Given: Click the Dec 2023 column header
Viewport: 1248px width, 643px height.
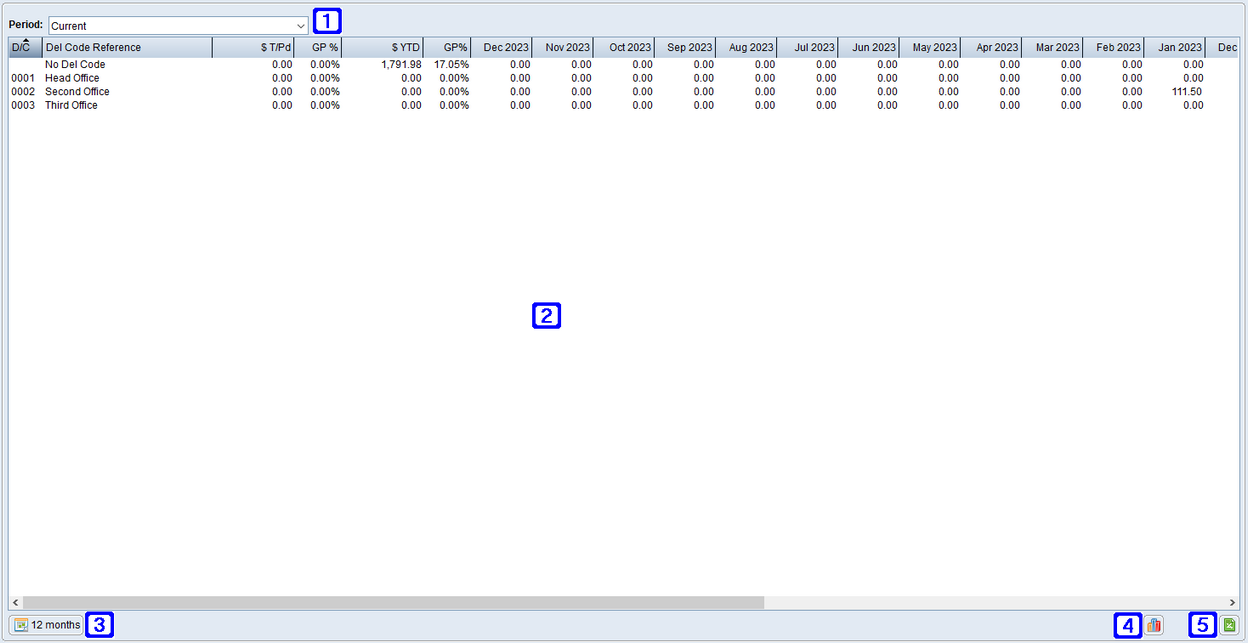Looking at the screenshot, I should tap(504, 47).
